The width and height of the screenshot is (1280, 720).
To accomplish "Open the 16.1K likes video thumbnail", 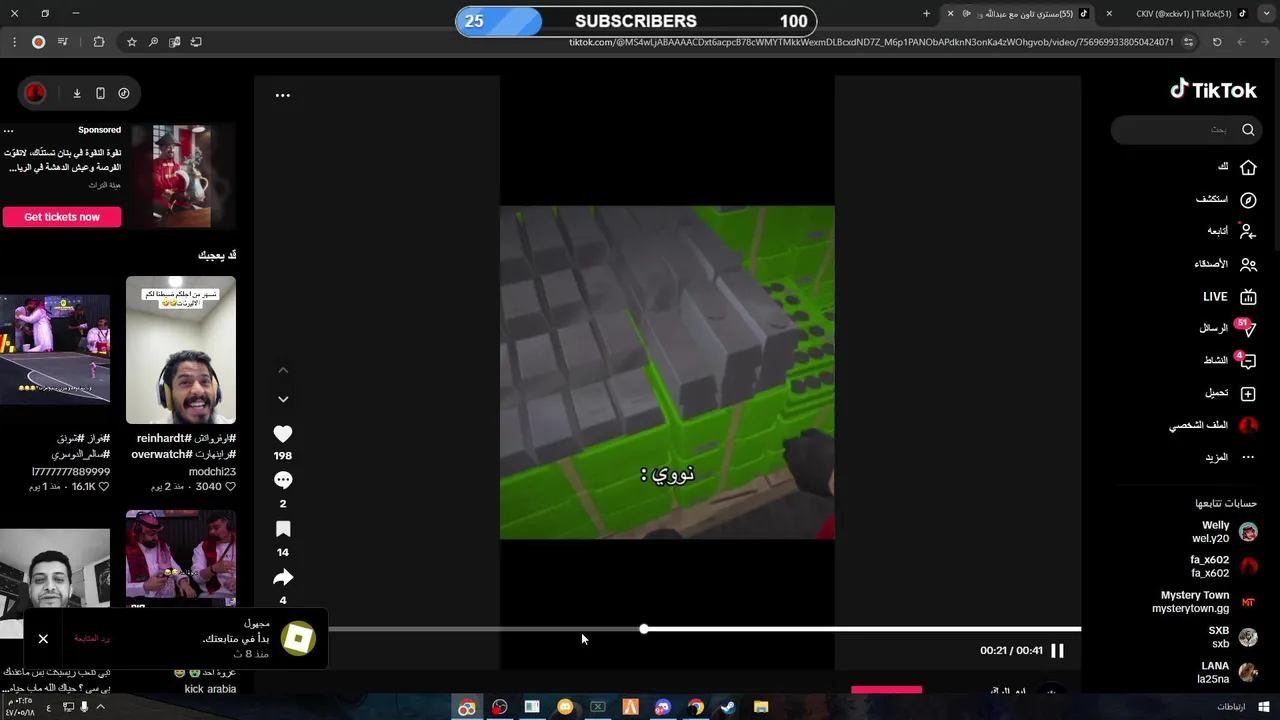I will pyautogui.click(x=55, y=349).
